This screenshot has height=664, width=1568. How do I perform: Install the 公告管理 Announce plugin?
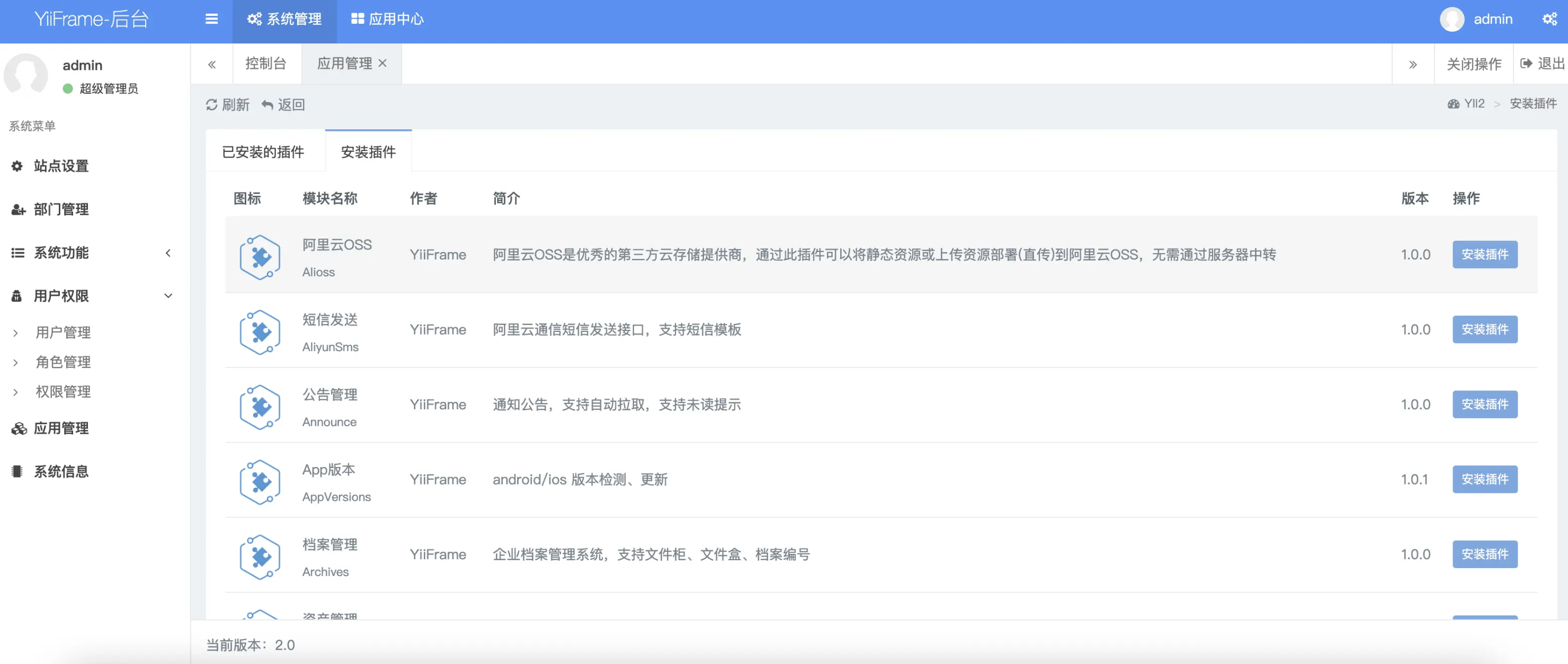(x=1485, y=404)
